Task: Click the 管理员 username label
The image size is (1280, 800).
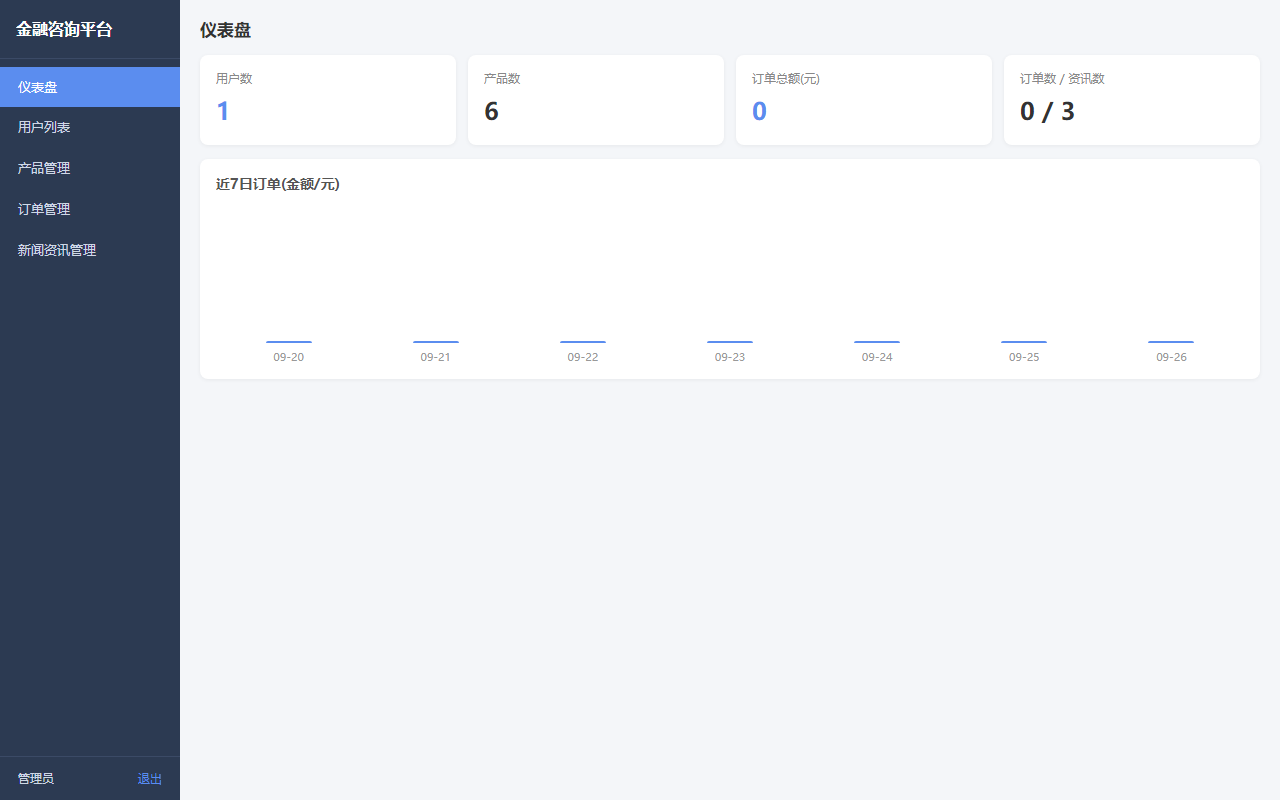Action: pyautogui.click(x=36, y=779)
